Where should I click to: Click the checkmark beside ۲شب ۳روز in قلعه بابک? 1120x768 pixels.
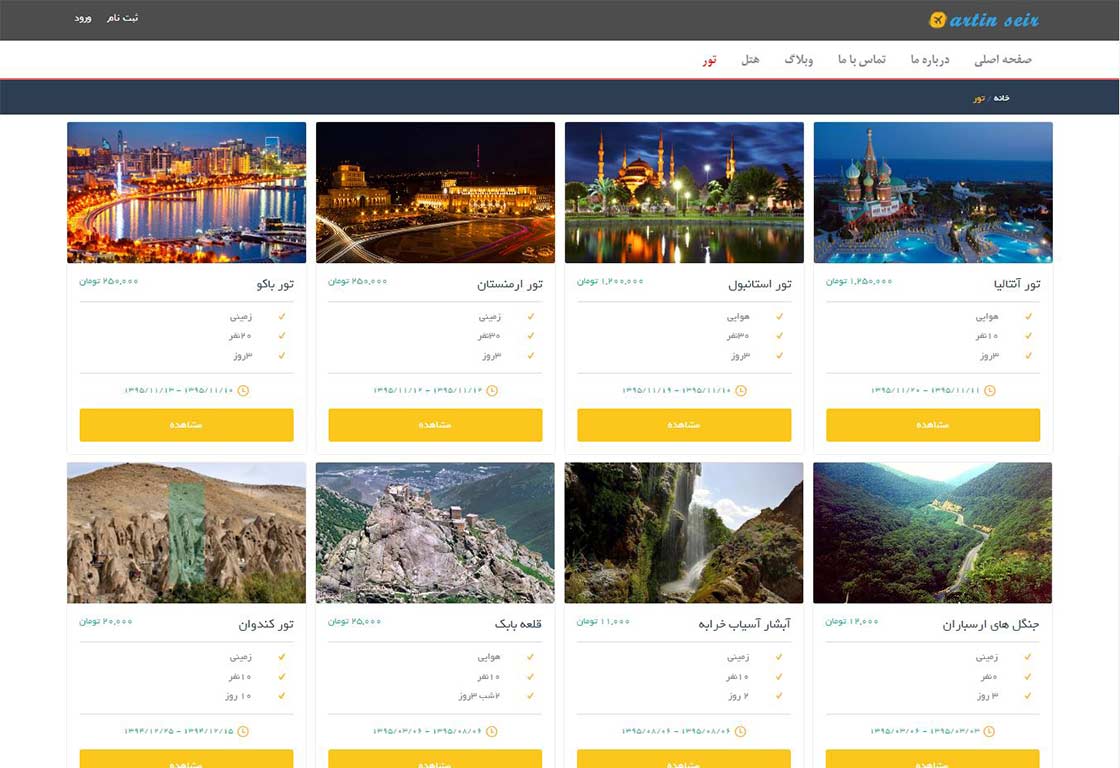tap(531, 696)
